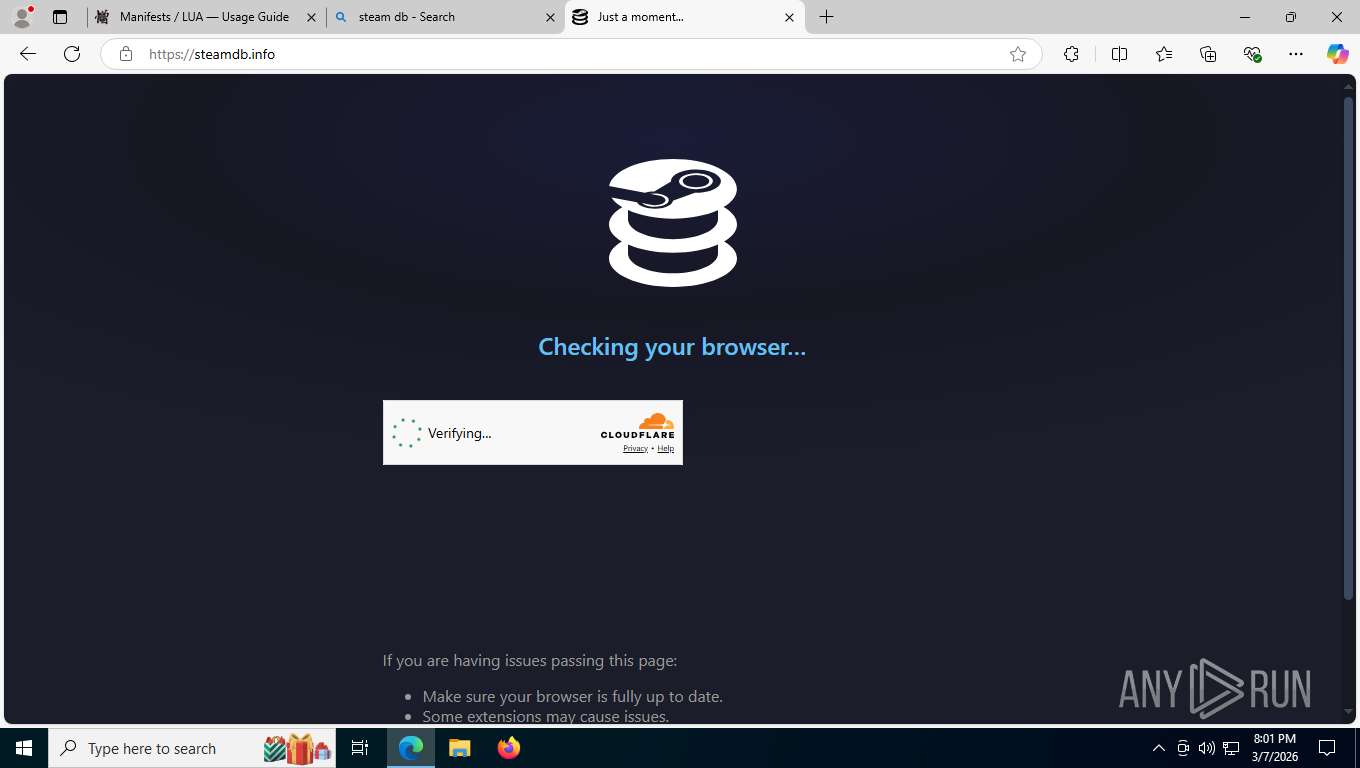The width and height of the screenshot is (1360, 768).
Task: Open Settings and more menu
Action: click(1296, 54)
